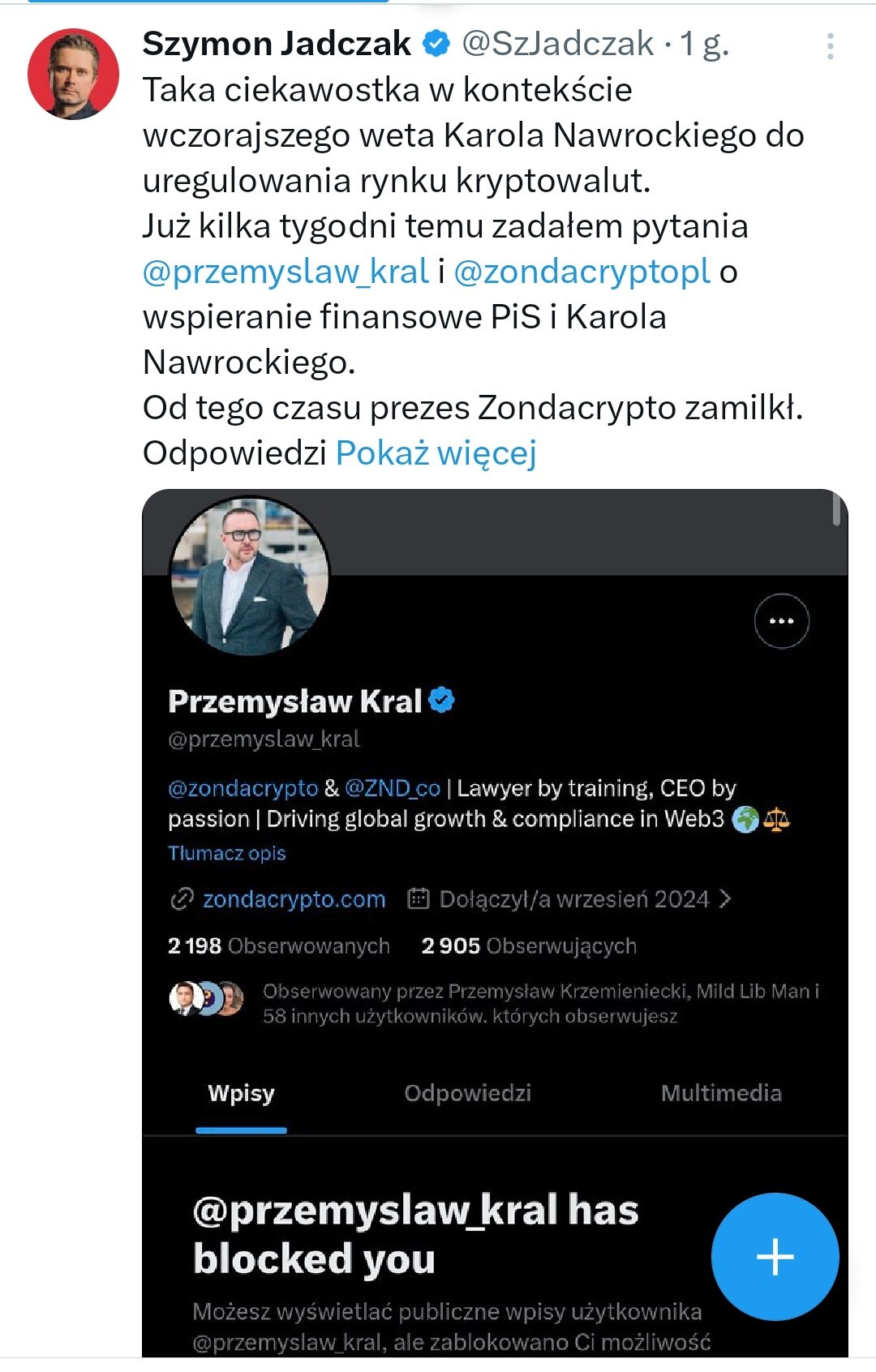Visit the zondacrypto.com profile link
The image size is (876, 1372).
(294, 899)
